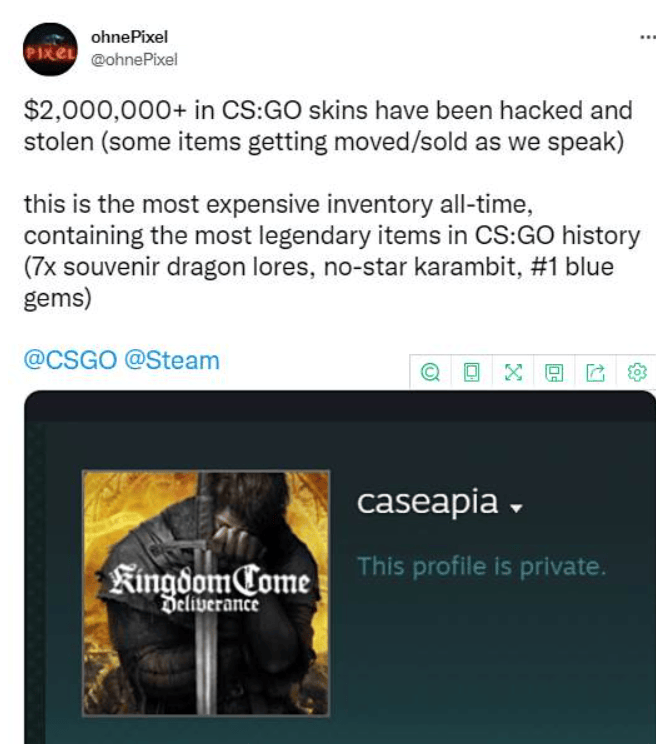656x744 pixels.
Task: Open image fullscreen with the expand arrows icon
Action: click(x=513, y=372)
